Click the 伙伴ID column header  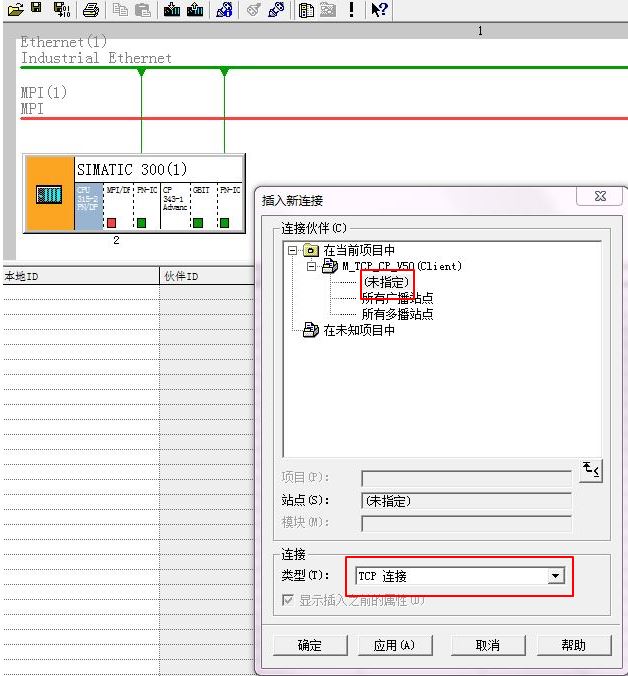pos(207,276)
